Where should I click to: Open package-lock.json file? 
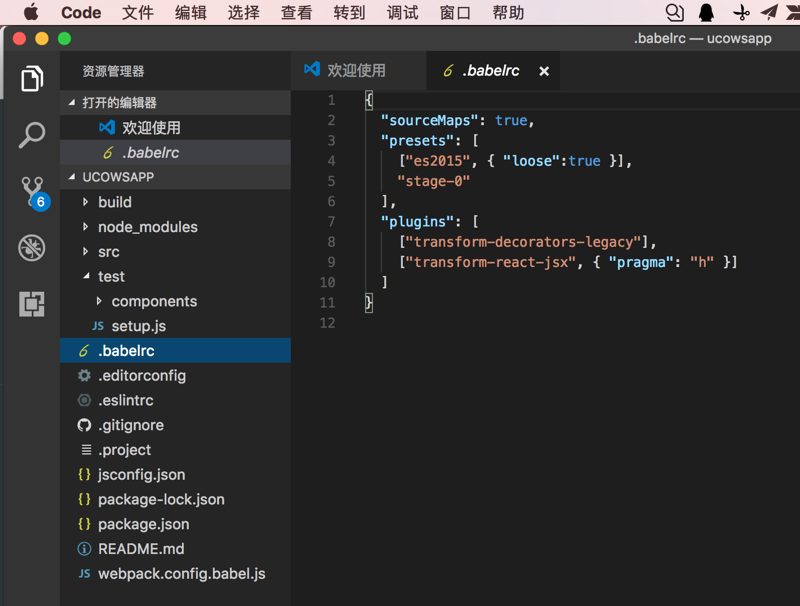coord(176,499)
